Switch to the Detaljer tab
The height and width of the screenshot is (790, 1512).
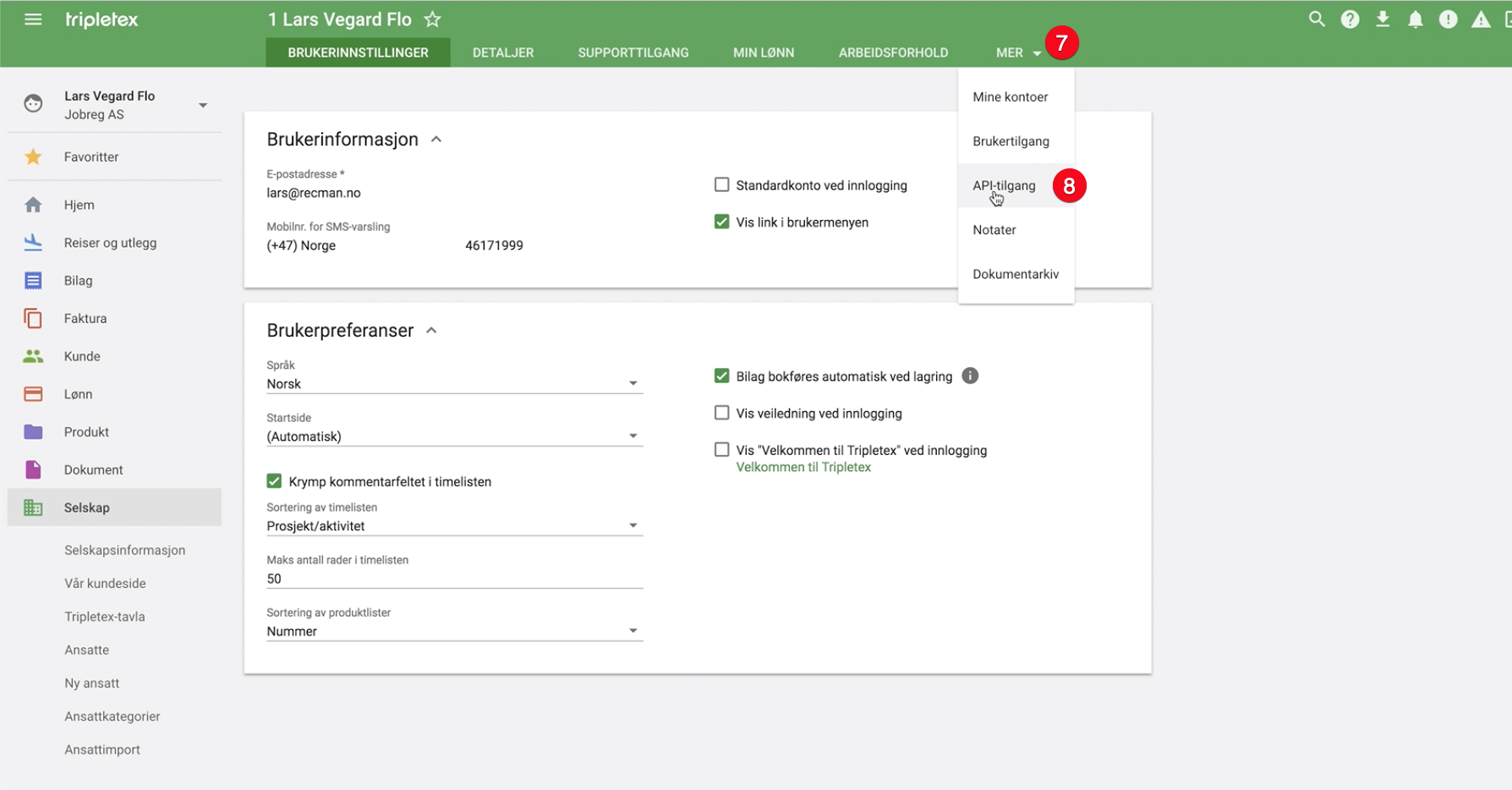(502, 52)
